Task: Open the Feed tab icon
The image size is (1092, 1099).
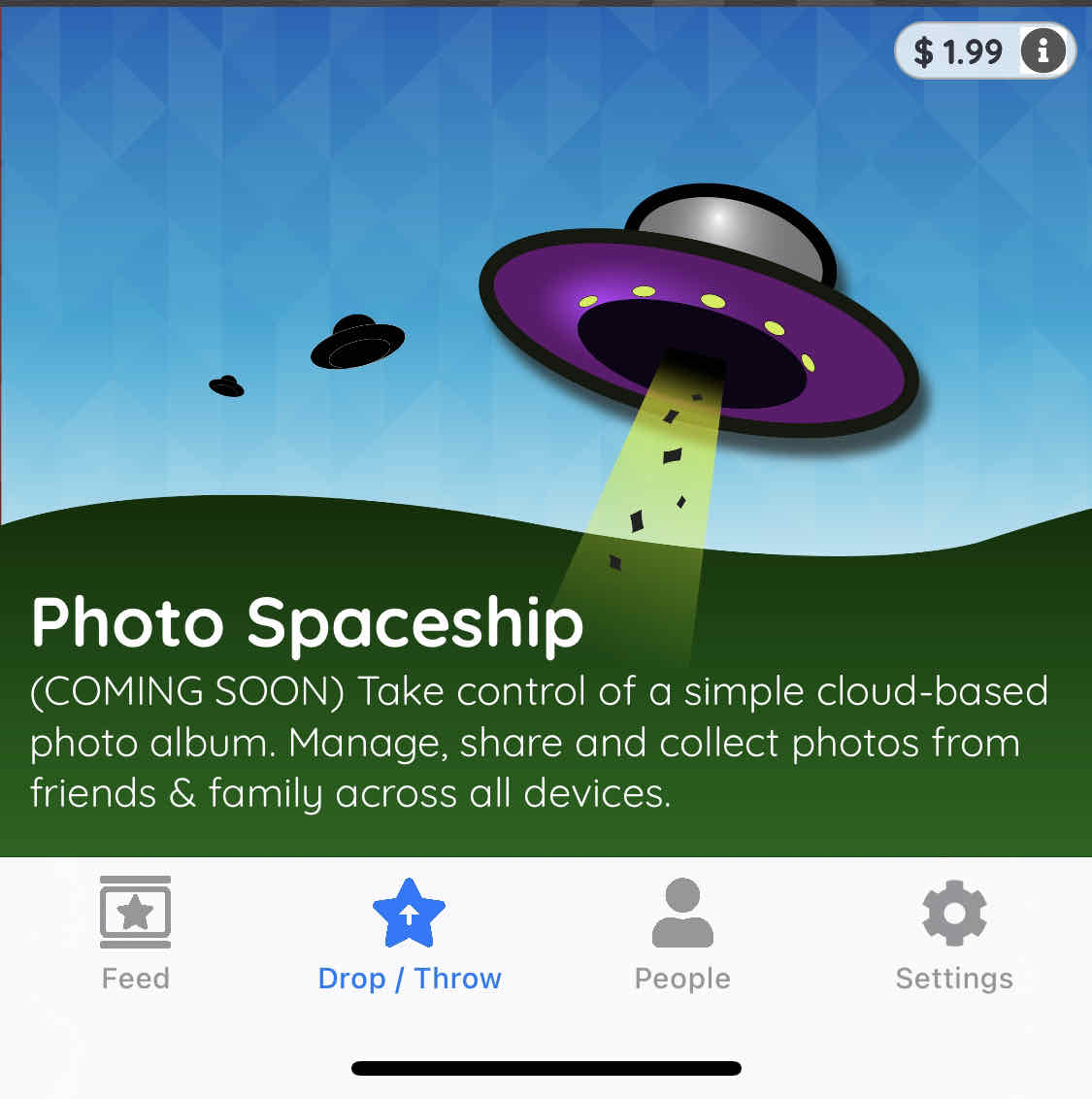Action: (x=135, y=912)
